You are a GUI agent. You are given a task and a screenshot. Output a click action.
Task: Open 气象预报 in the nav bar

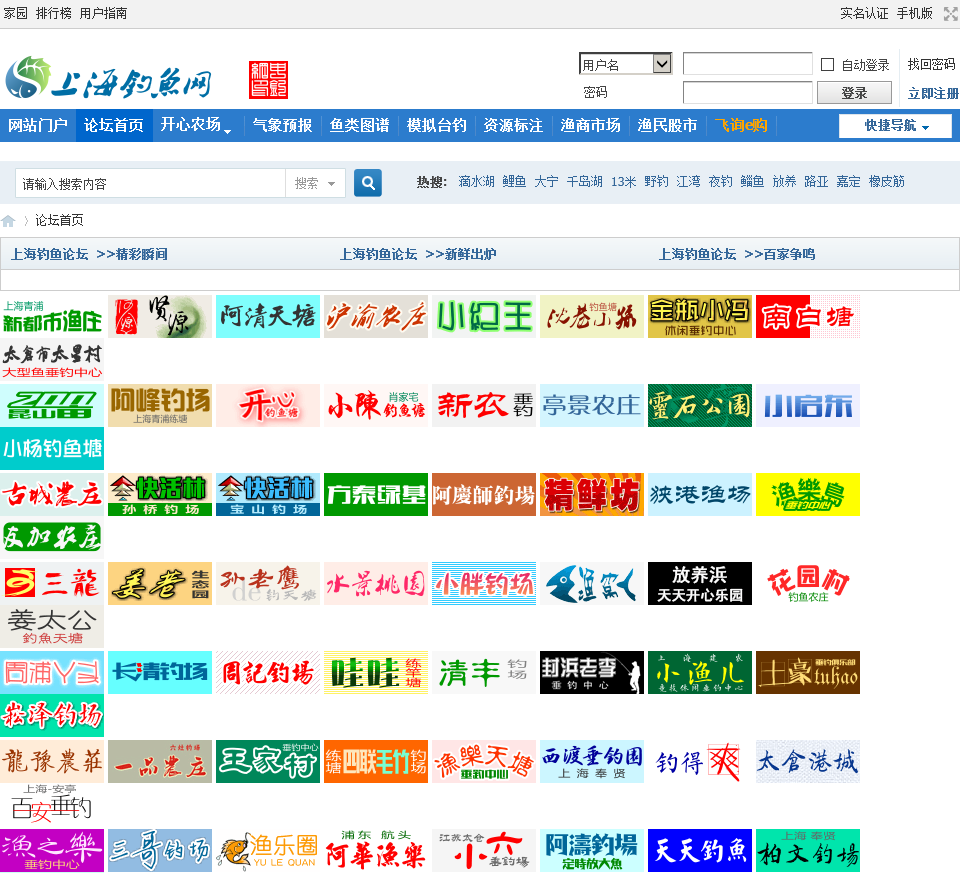(x=283, y=126)
